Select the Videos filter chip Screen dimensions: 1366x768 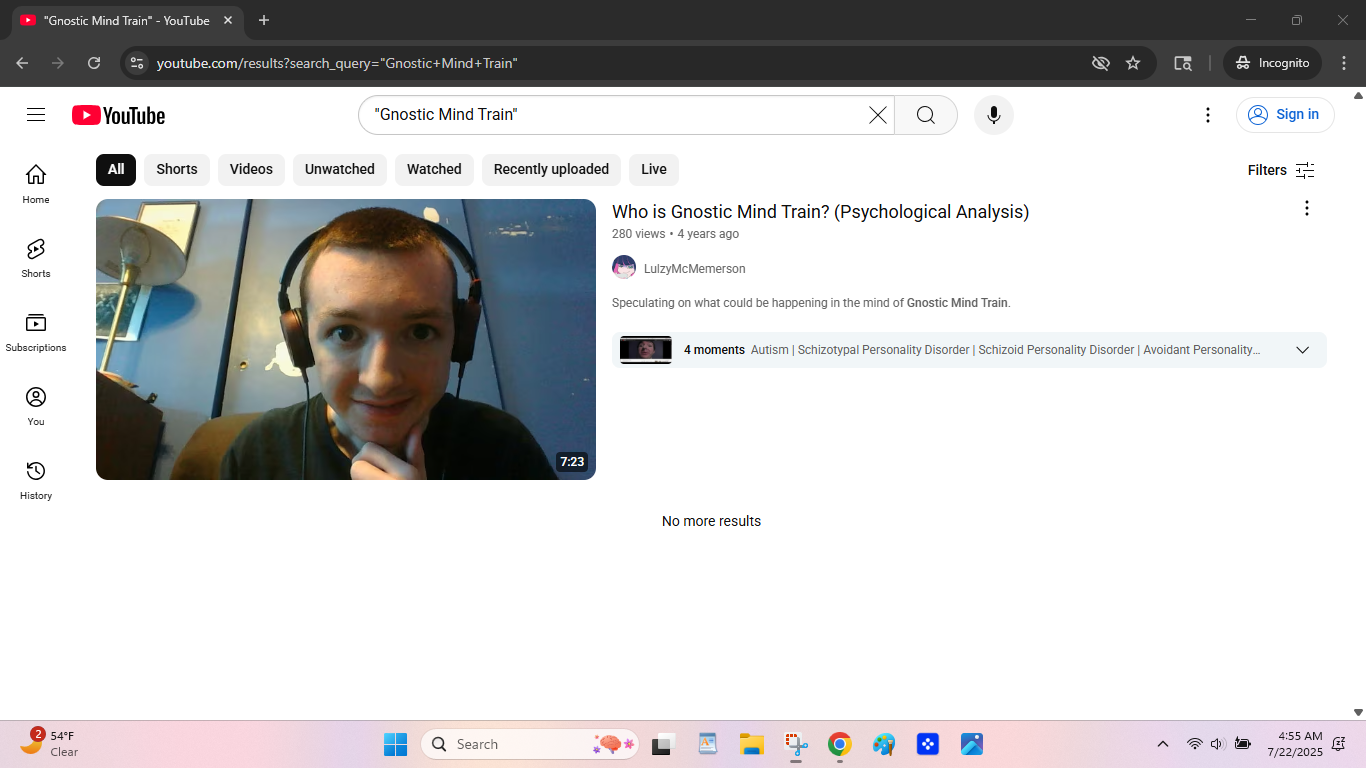[x=251, y=170]
